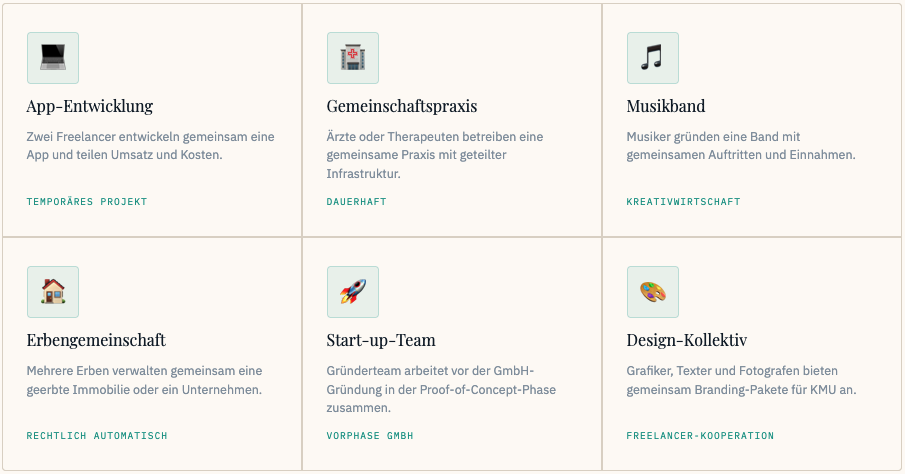Image resolution: width=905 pixels, height=474 pixels.
Task: Choose the Design-Kollektiv heading
Action: click(687, 340)
